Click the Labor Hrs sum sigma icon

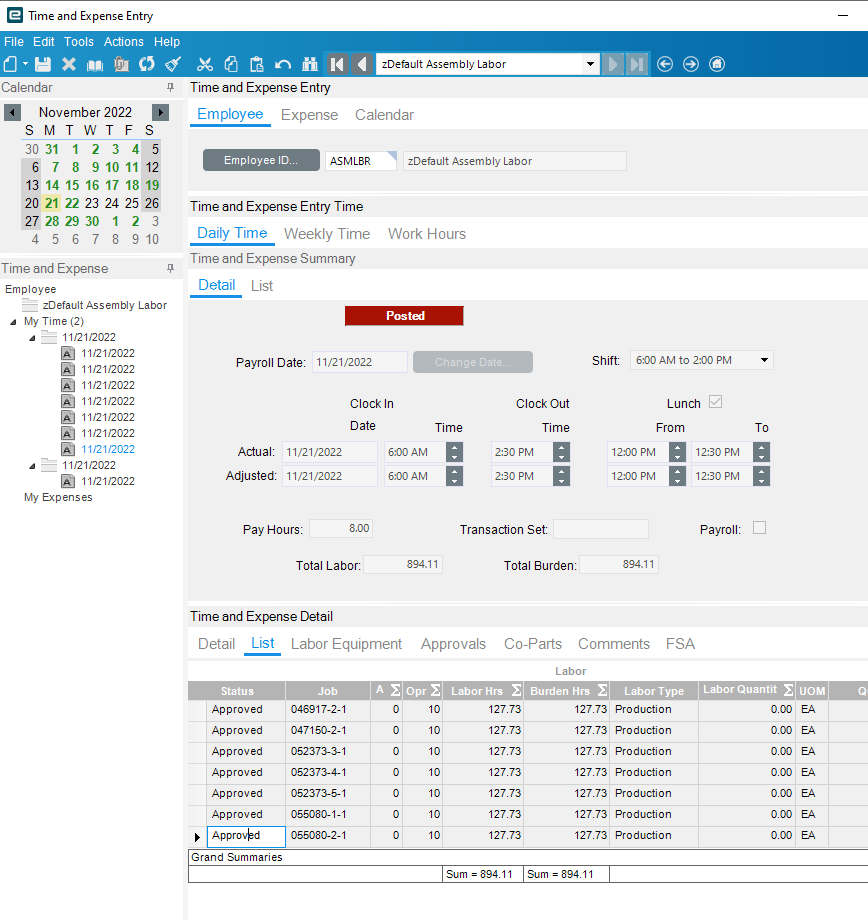pos(516,691)
